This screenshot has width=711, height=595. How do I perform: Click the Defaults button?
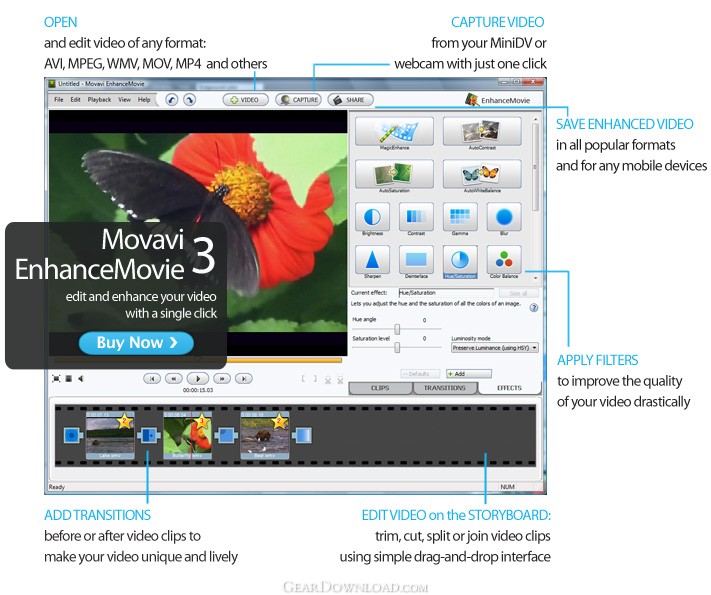click(x=420, y=374)
